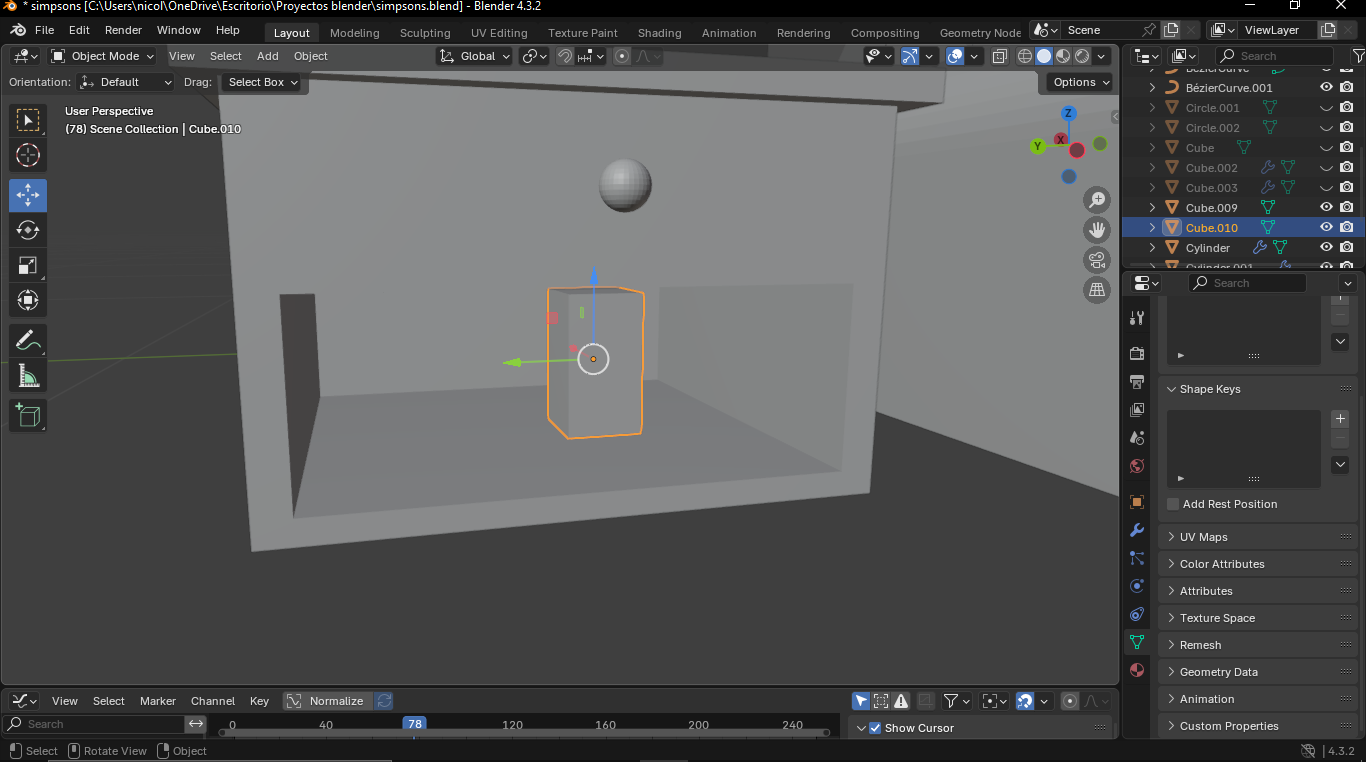This screenshot has height=762, width=1366.
Task: Choose the Measure tool
Action: click(28, 375)
